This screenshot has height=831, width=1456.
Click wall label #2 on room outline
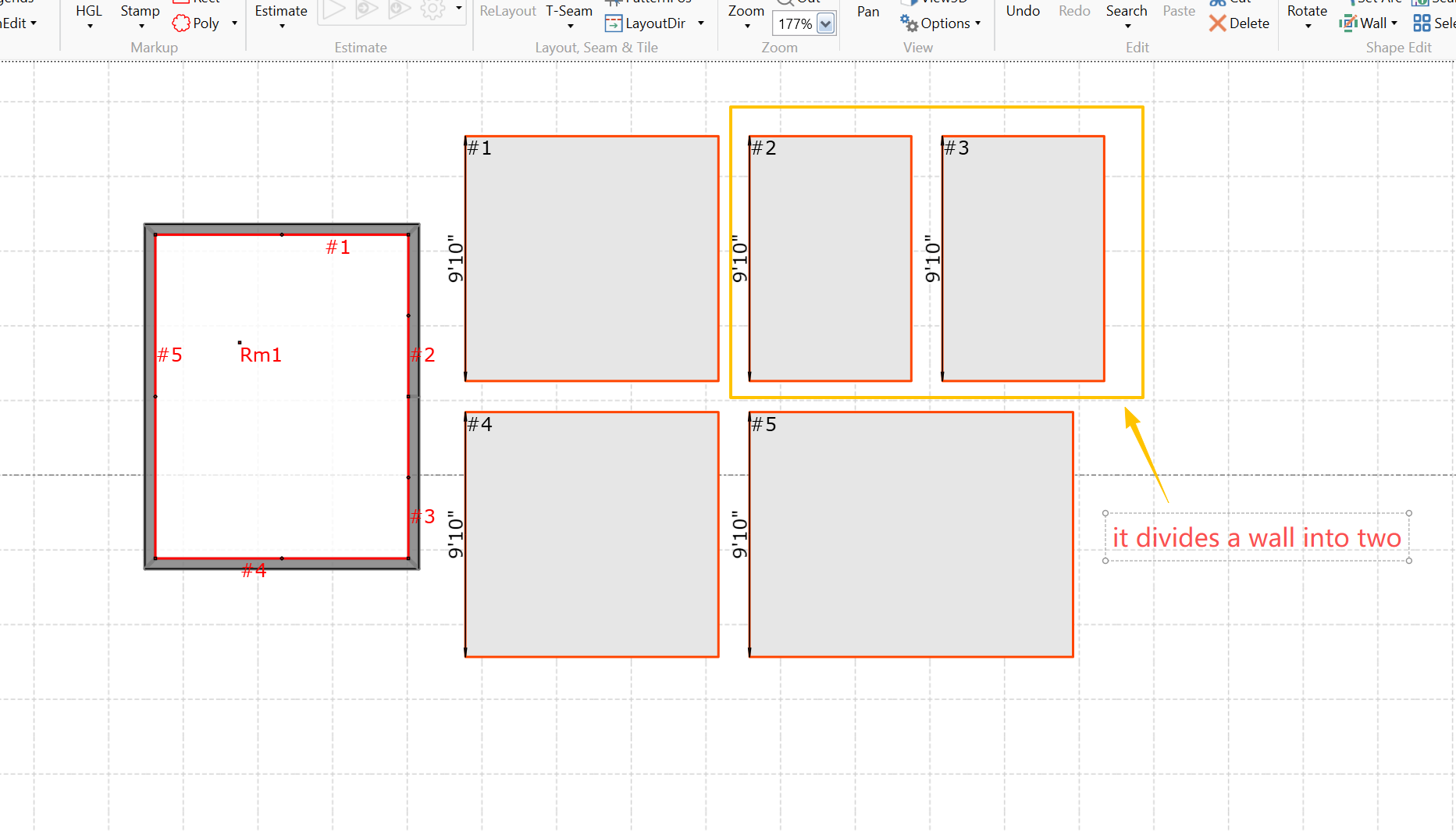tap(422, 355)
